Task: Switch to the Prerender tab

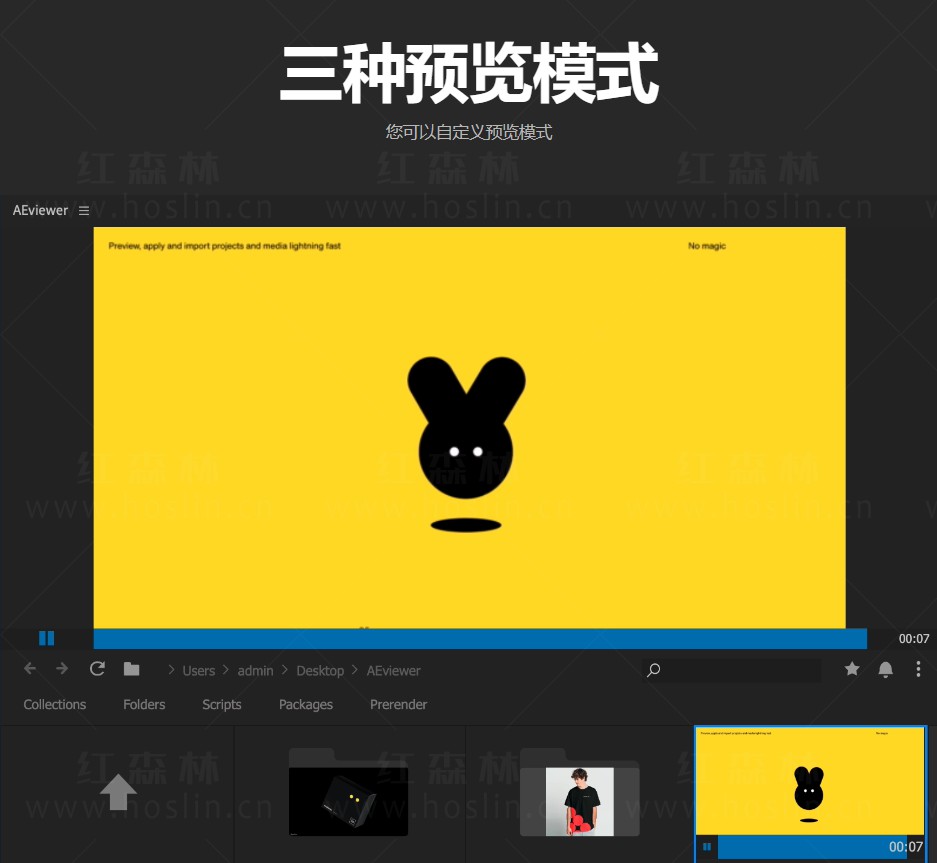Action: coord(398,705)
